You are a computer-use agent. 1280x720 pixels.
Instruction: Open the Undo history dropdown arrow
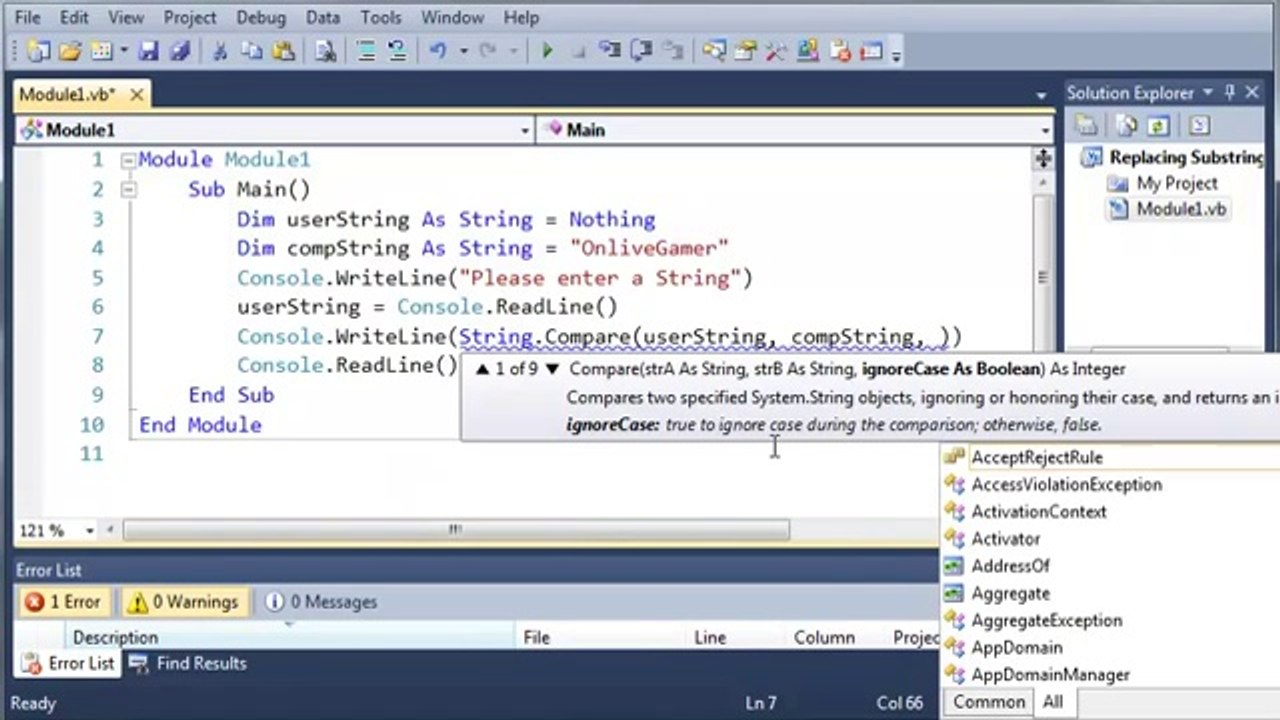click(462, 51)
